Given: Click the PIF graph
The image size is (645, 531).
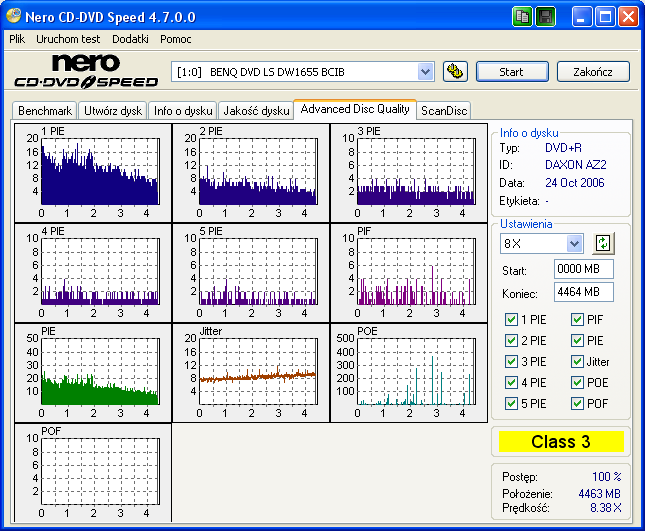Looking at the screenshot, I should tap(416, 271).
